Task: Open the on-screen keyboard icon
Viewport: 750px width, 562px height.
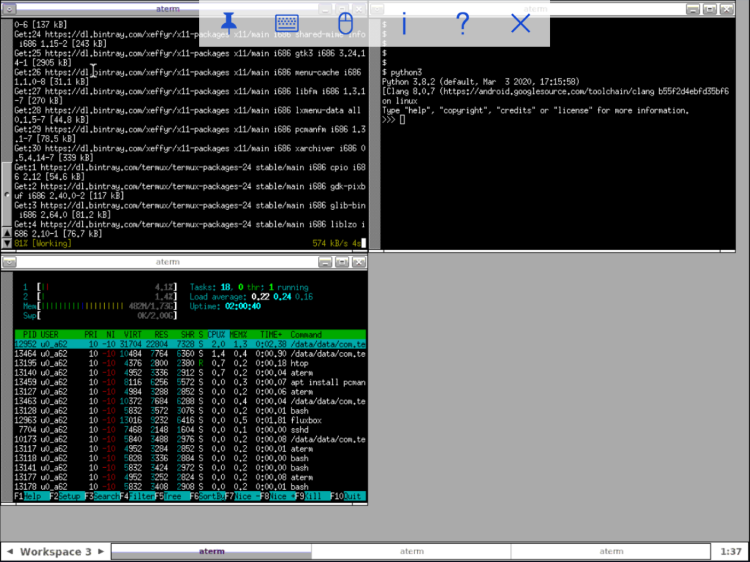Action: pyautogui.click(x=287, y=23)
